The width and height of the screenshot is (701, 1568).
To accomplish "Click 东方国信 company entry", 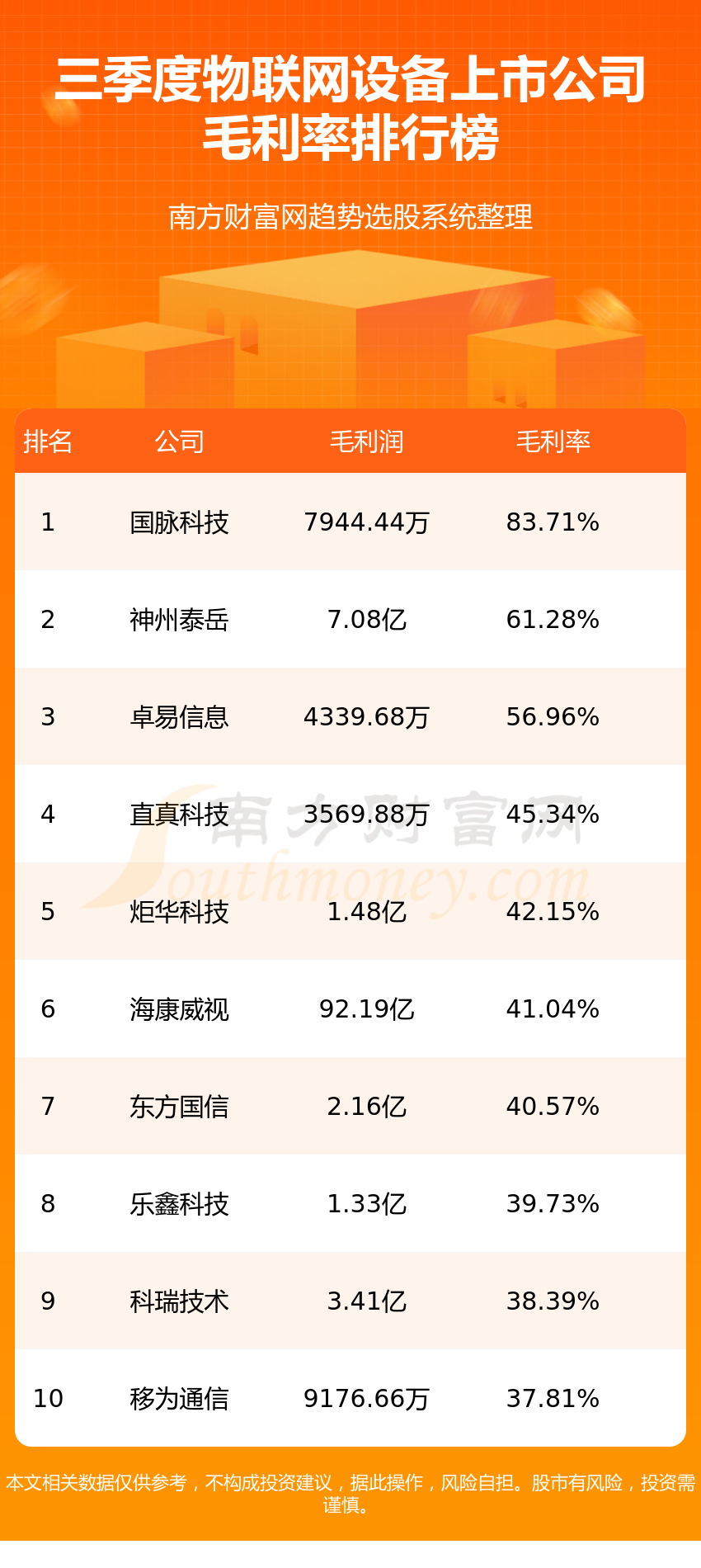I will 179,1107.
